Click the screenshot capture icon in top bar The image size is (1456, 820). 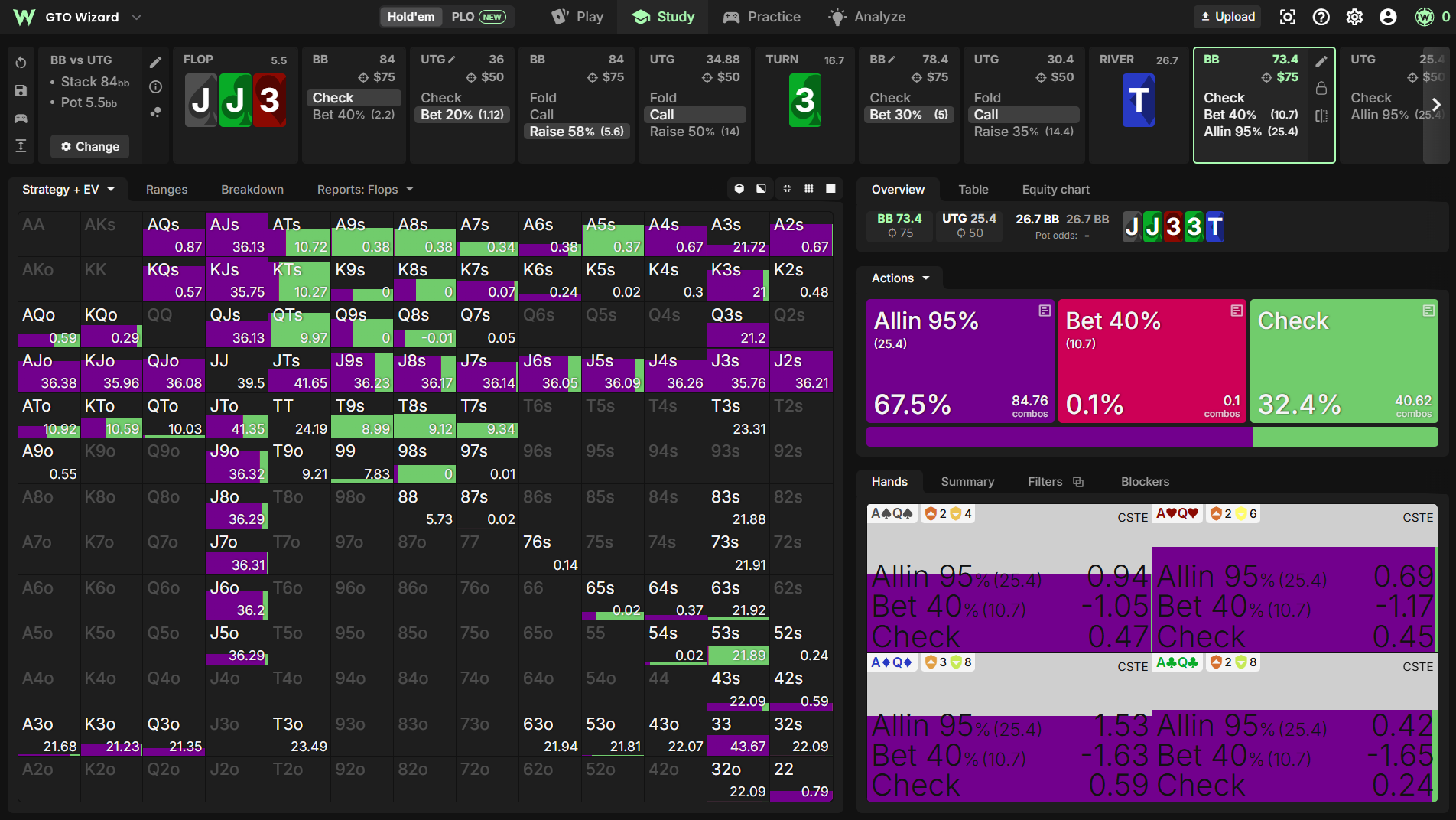1288,17
